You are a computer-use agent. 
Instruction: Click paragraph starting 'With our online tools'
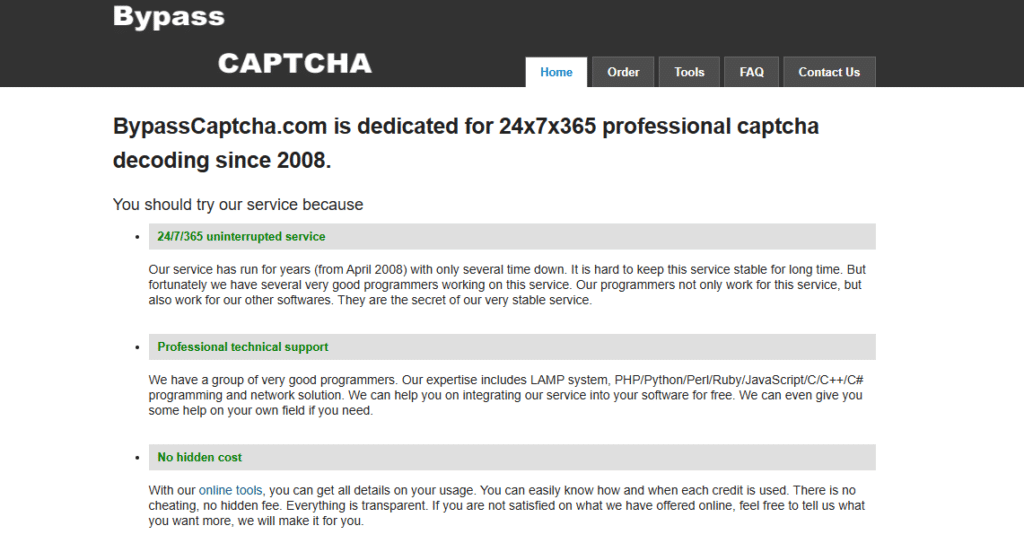tap(506, 506)
